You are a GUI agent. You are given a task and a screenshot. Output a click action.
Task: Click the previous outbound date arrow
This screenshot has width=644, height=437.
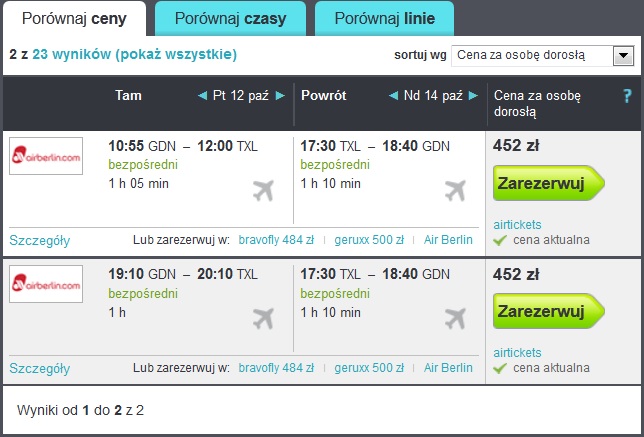(202, 96)
